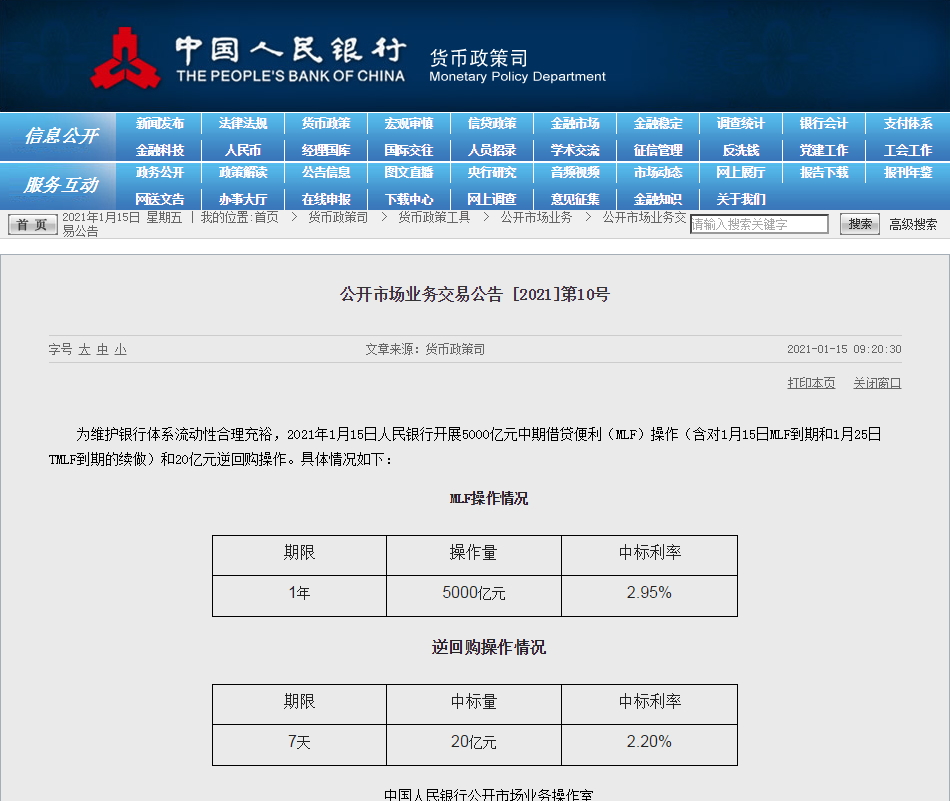
Task: Click the 1年 term cell
Action: pyautogui.click(x=299, y=596)
